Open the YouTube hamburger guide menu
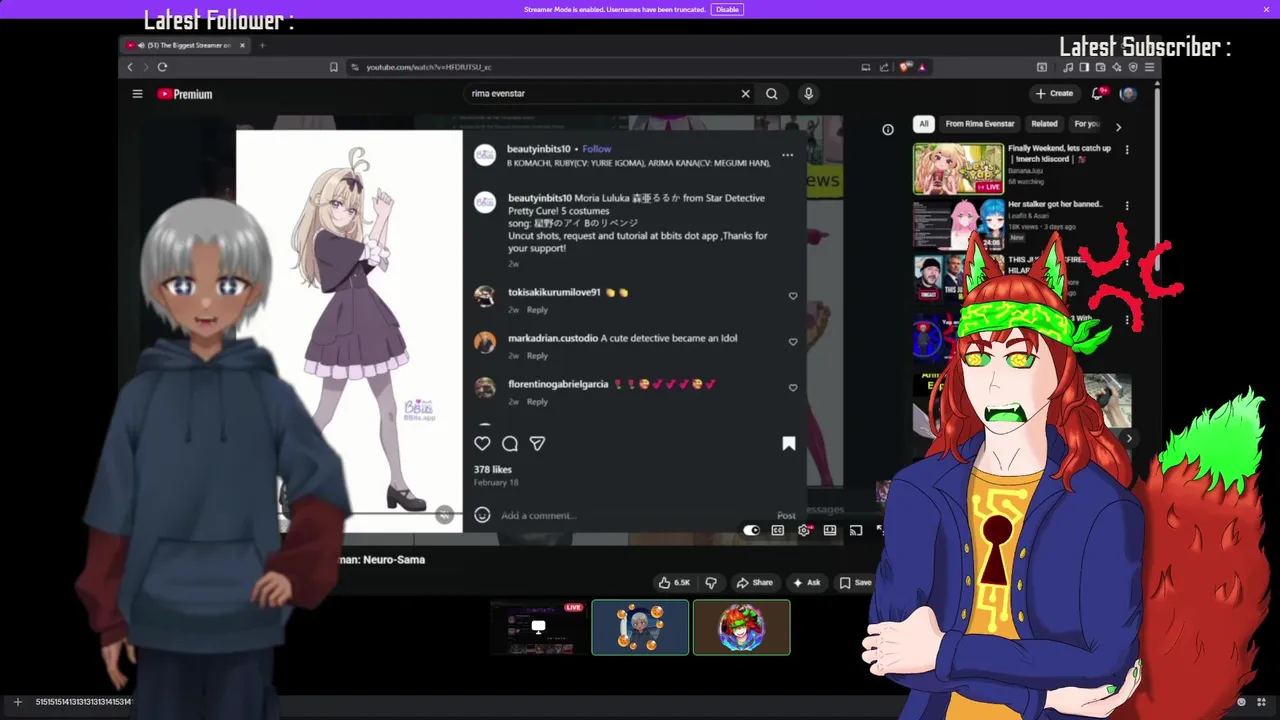The image size is (1280, 720). tap(137, 94)
